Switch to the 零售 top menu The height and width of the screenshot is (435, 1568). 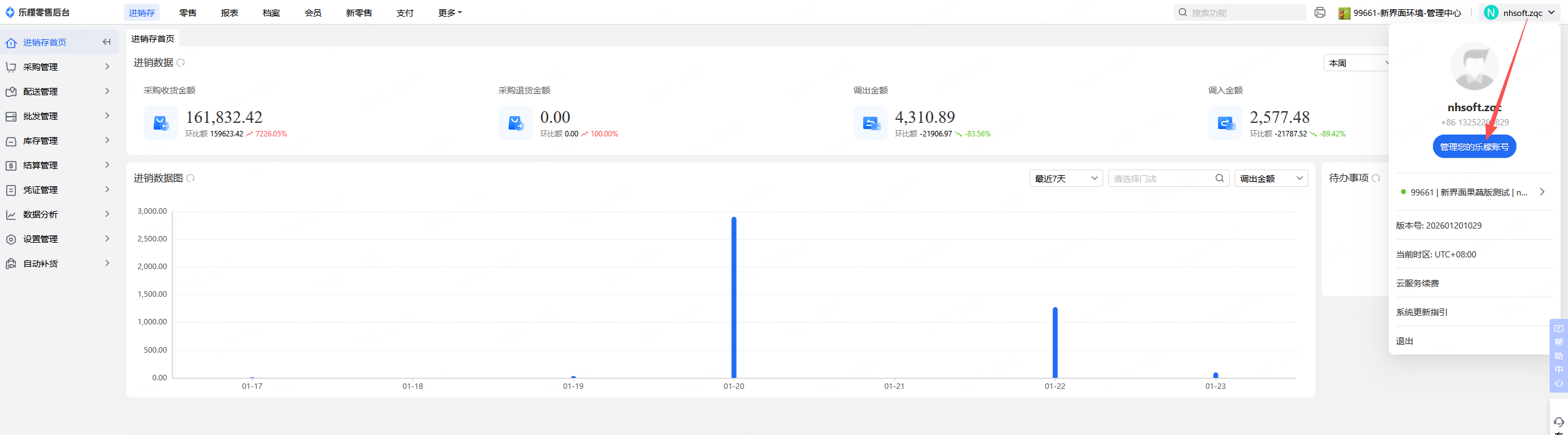[x=188, y=13]
